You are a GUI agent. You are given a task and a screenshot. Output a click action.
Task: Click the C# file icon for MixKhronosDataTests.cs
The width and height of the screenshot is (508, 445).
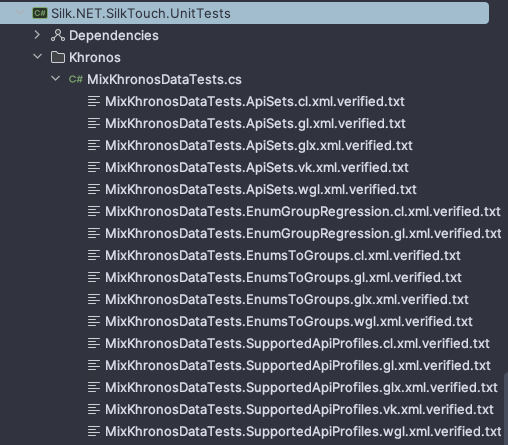(76, 79)
